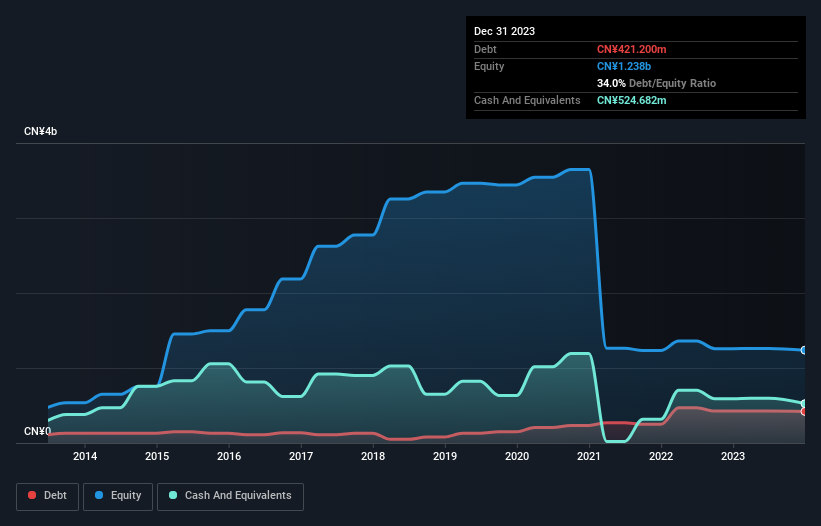Click the CN¥524.682m cash value
Screen dimensions: 821x526
[x=631, y=100]
